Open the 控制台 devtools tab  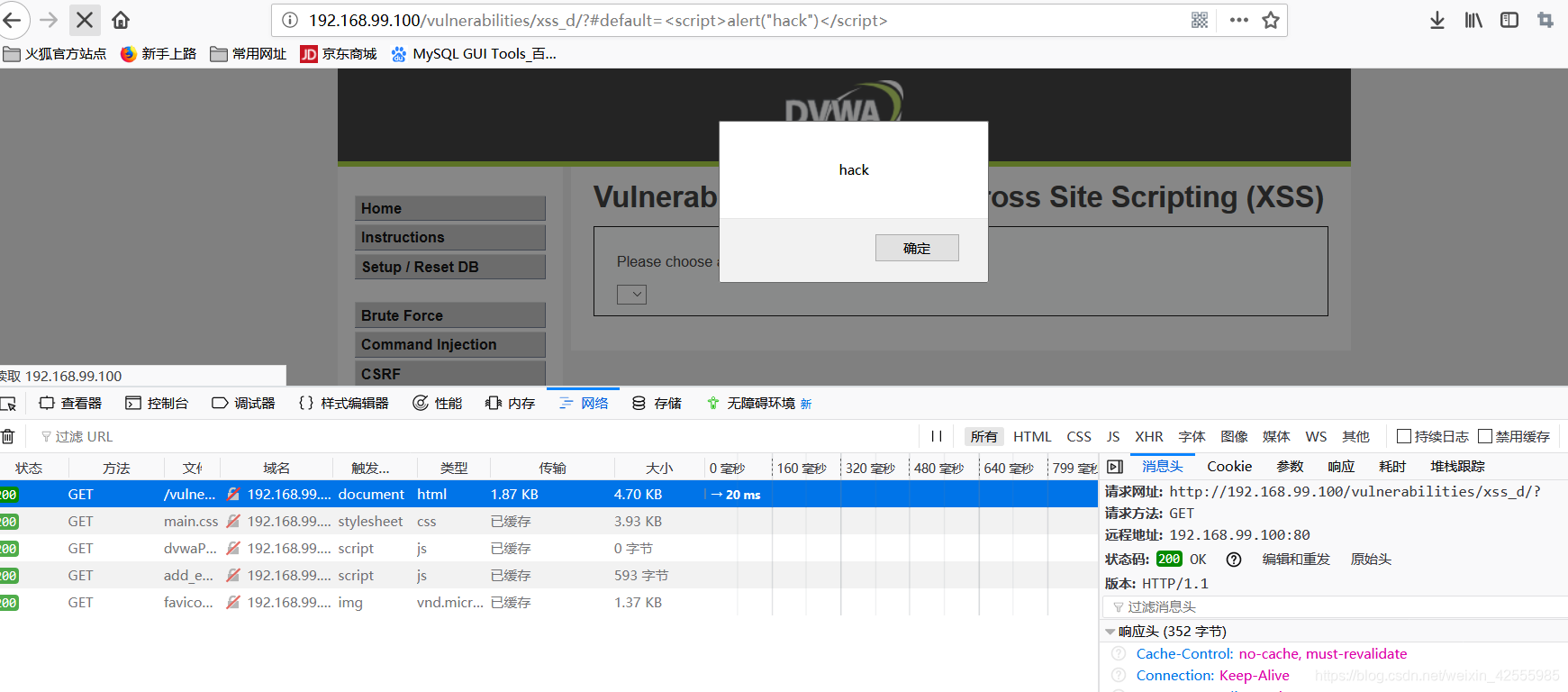(157, 403)
